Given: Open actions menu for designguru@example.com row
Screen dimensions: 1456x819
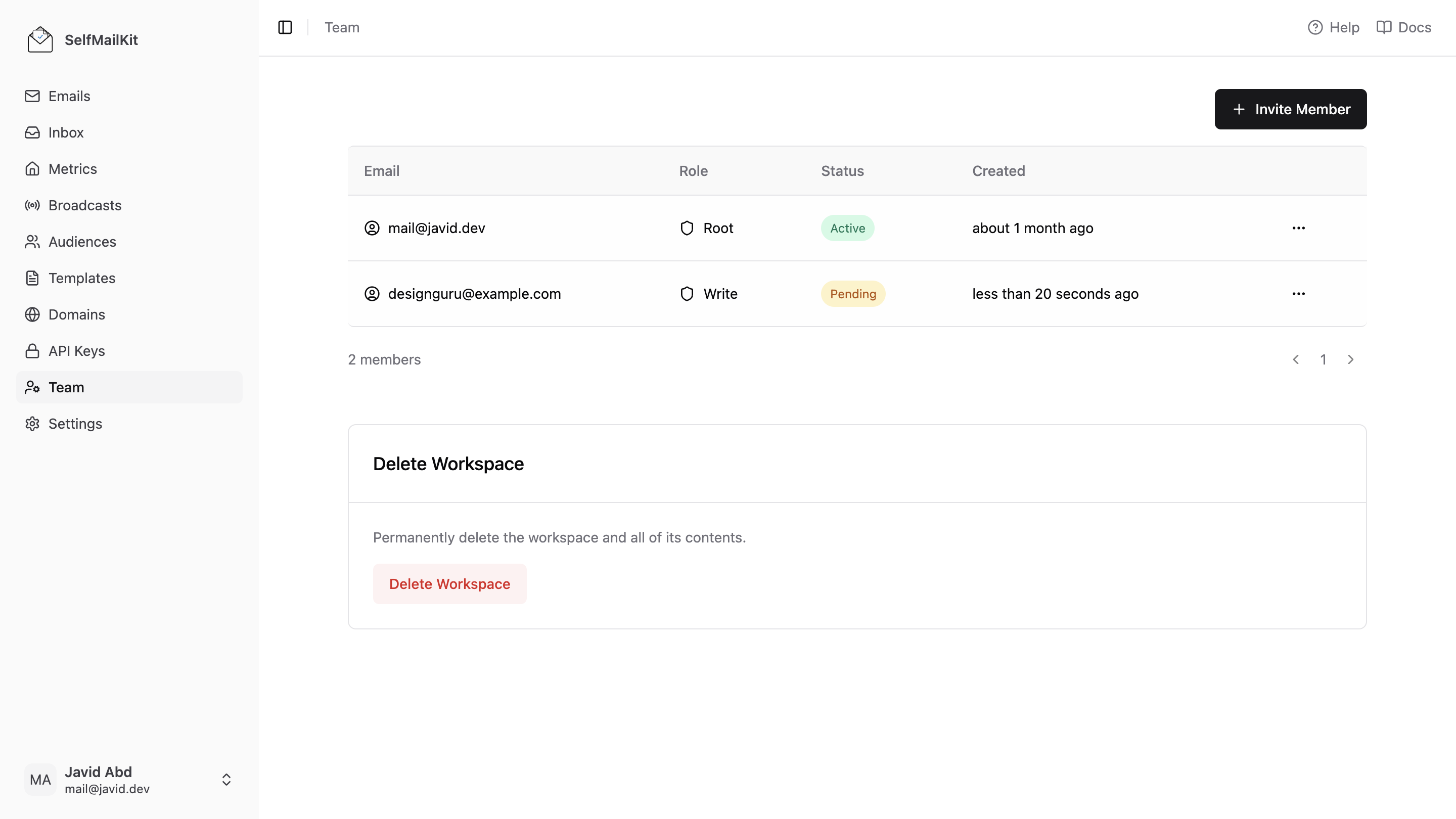Looking at the screenshot, I should (x=1298, y=293).
